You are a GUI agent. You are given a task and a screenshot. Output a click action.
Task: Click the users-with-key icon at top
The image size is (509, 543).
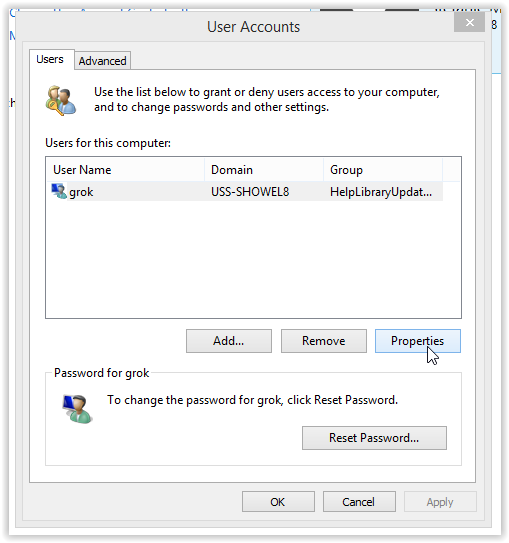[x=61, y=100]
